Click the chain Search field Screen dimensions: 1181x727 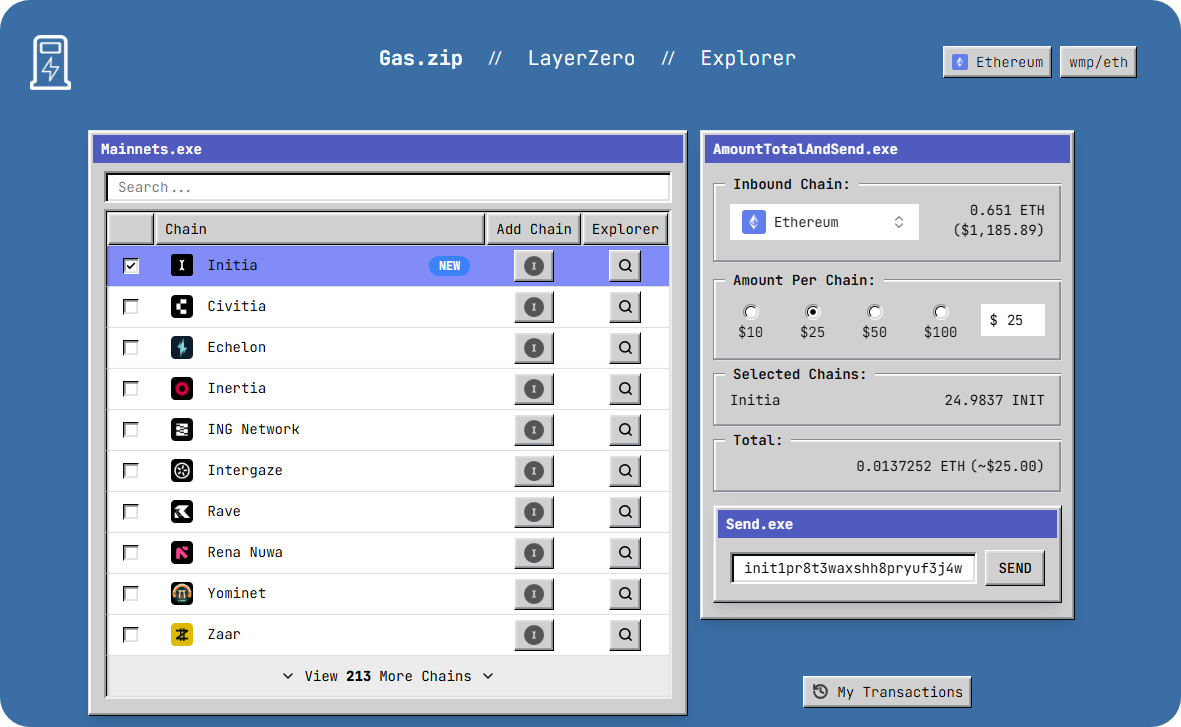coord(388,187)
